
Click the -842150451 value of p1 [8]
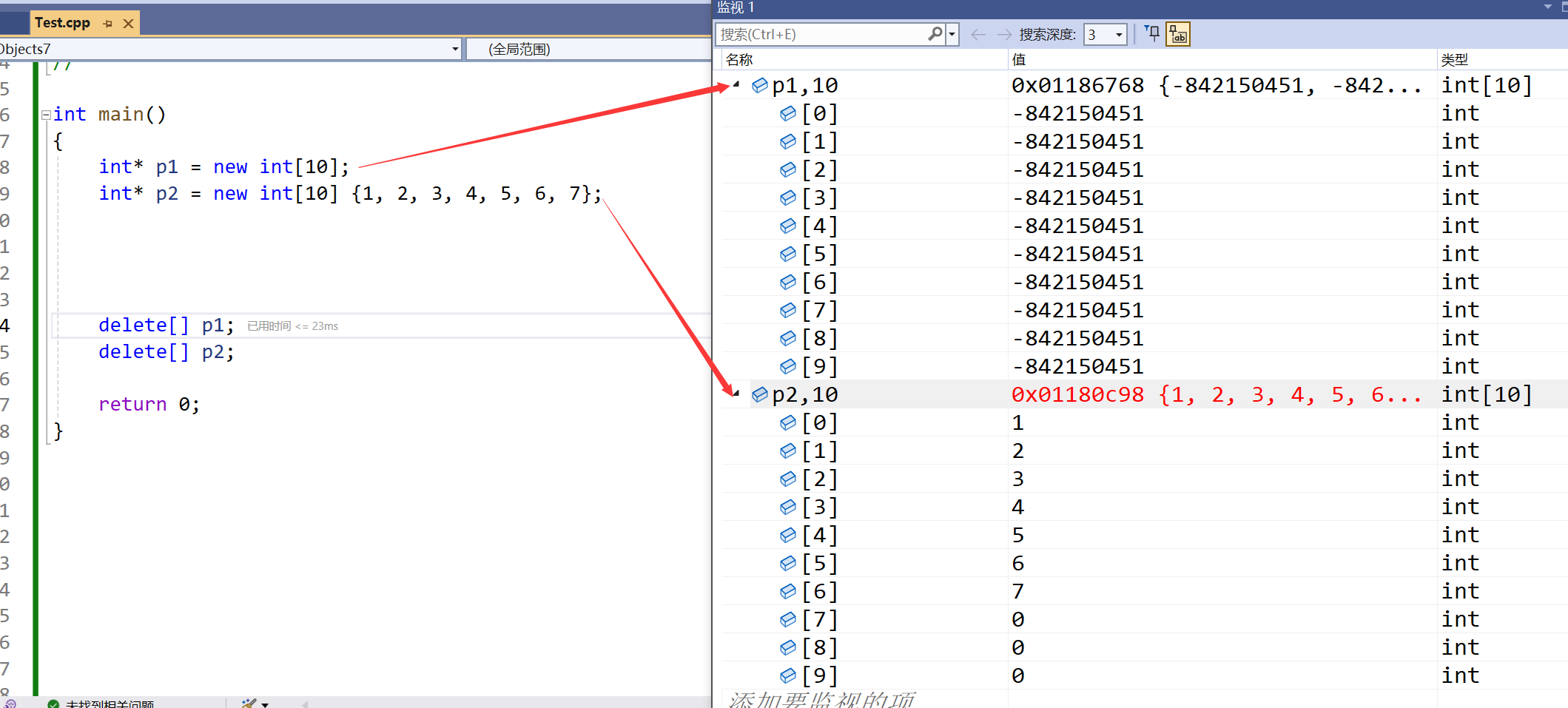(x=1078, y=339)
